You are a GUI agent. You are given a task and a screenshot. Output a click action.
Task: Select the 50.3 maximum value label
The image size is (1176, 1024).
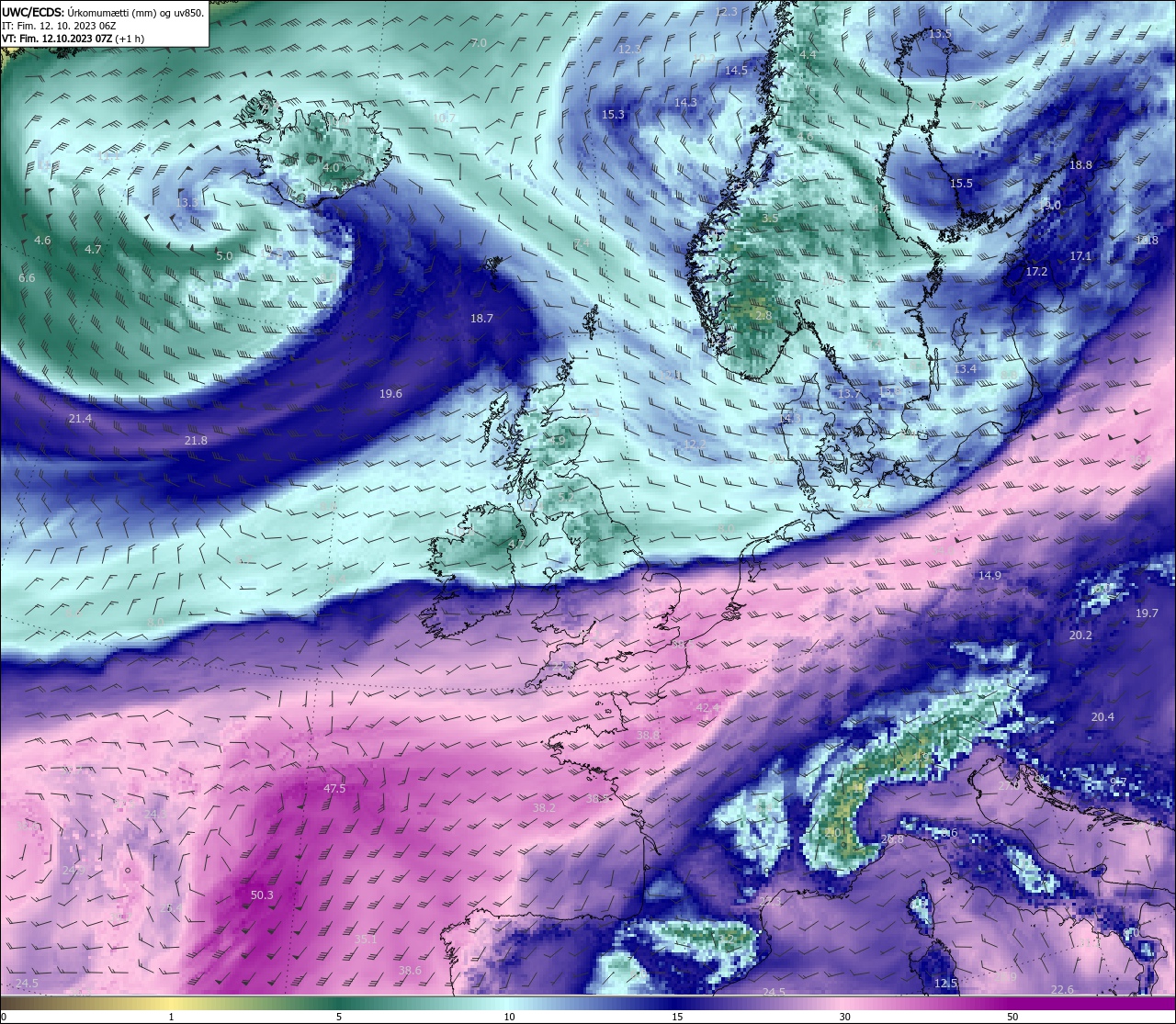pos(262,895)
